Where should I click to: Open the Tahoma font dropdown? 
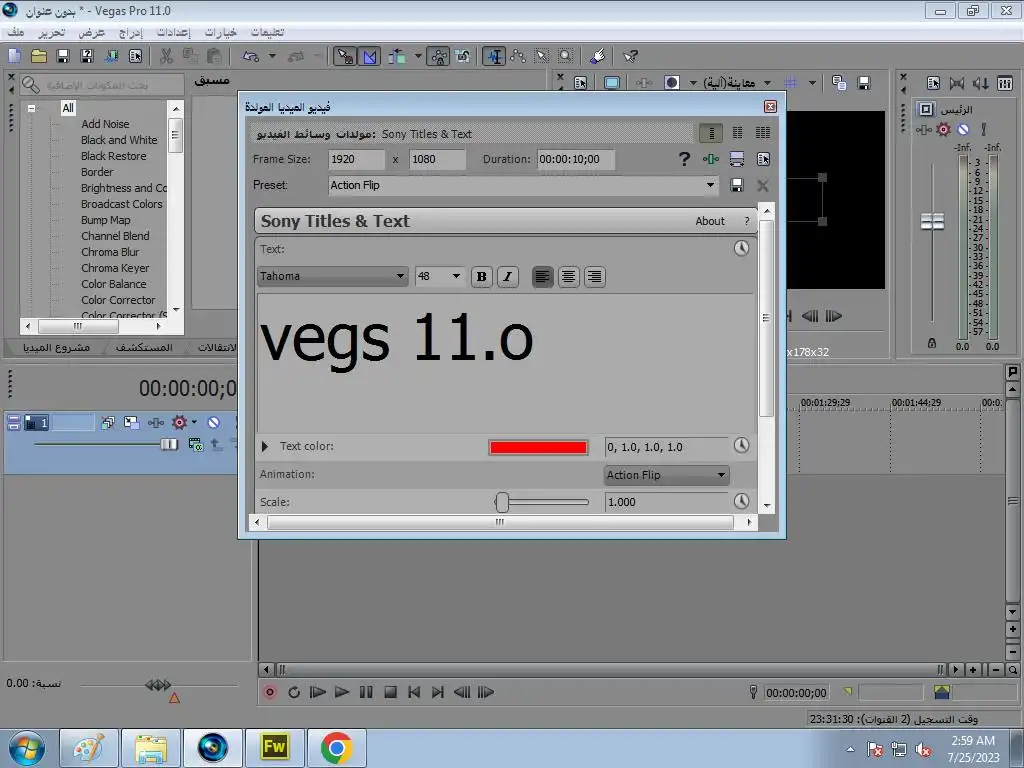click(x=333, y=276)
